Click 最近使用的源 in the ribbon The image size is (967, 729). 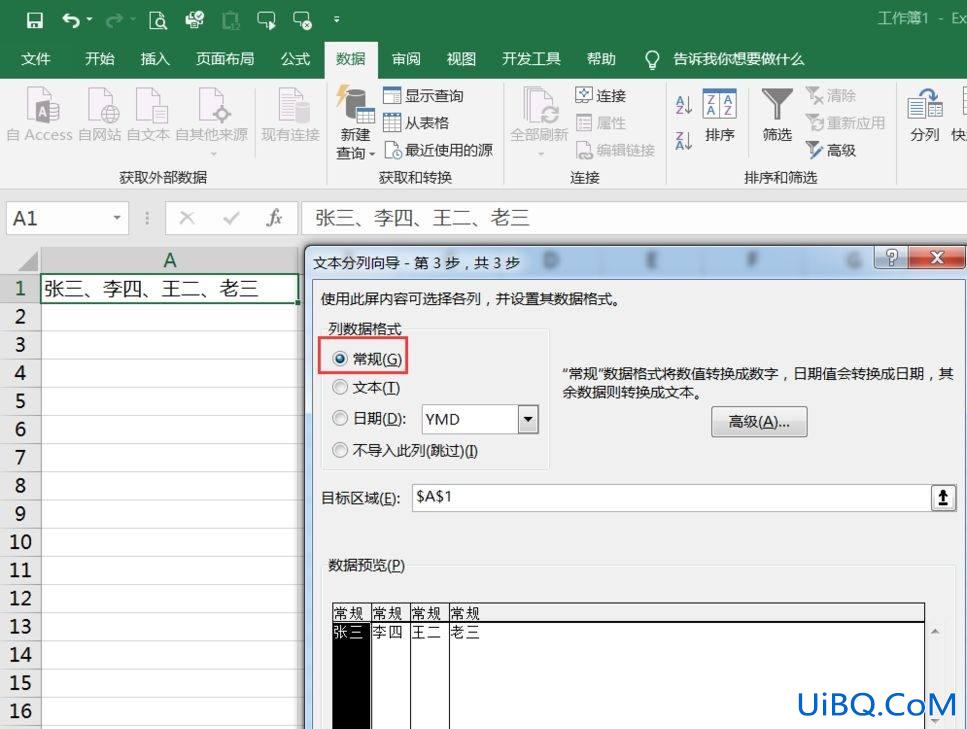pos(438,150)
